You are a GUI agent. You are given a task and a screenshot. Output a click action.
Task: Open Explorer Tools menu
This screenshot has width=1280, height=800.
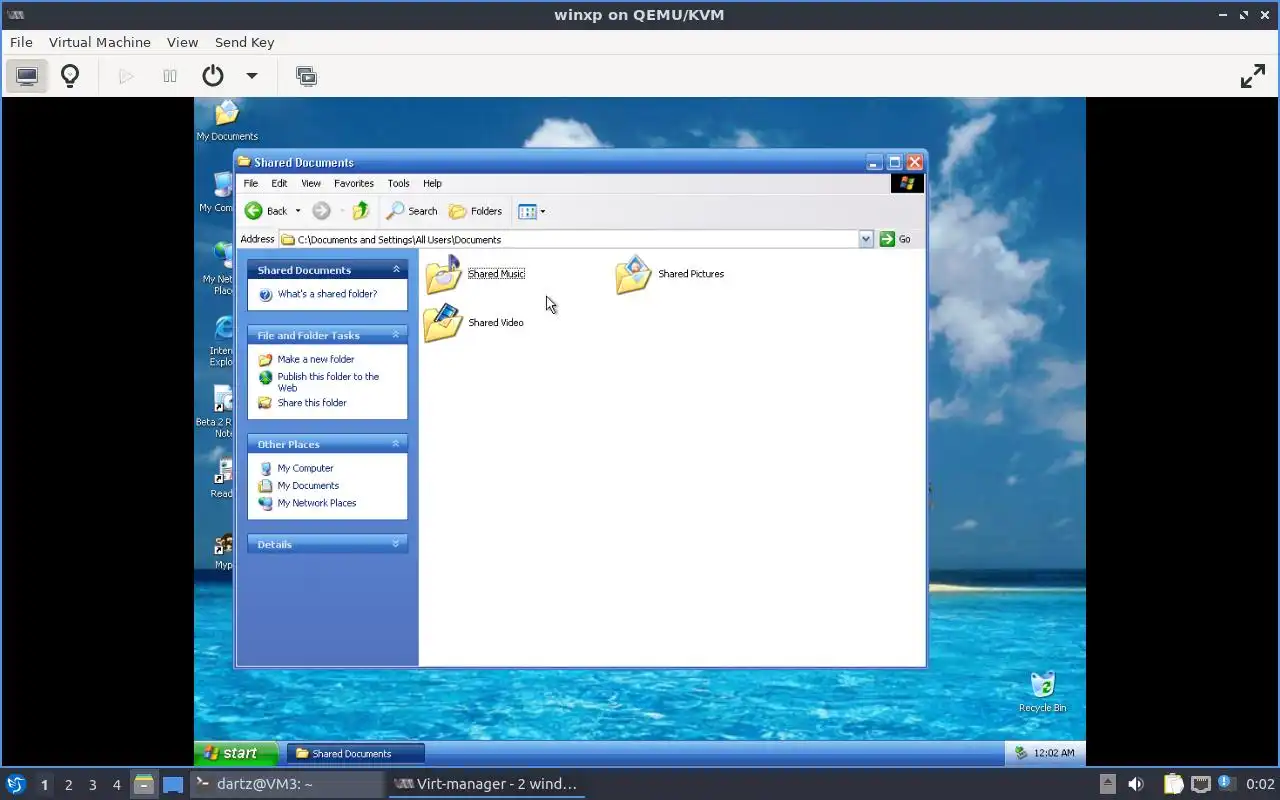click(398, 183)
